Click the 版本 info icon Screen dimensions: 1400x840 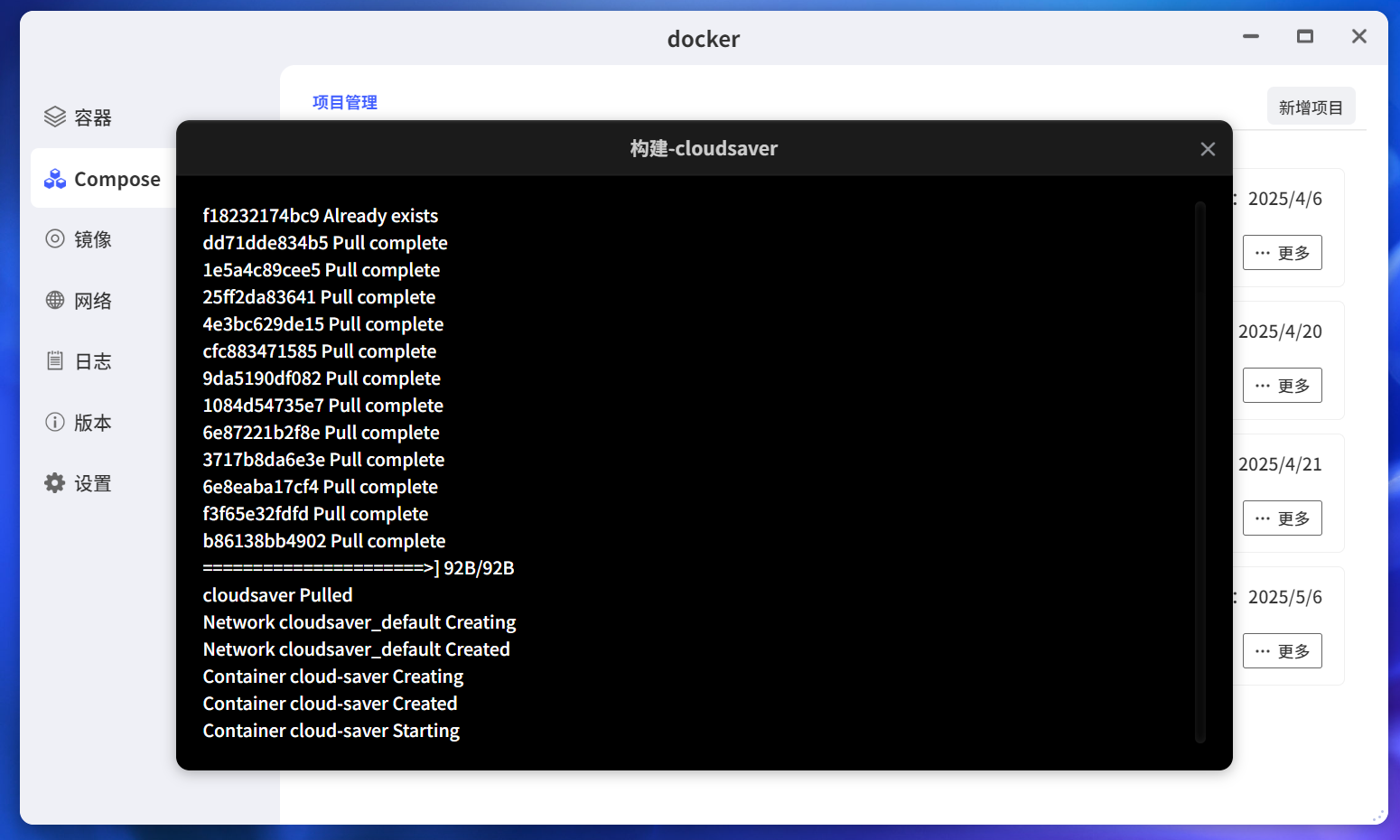[x=55, y=422]
